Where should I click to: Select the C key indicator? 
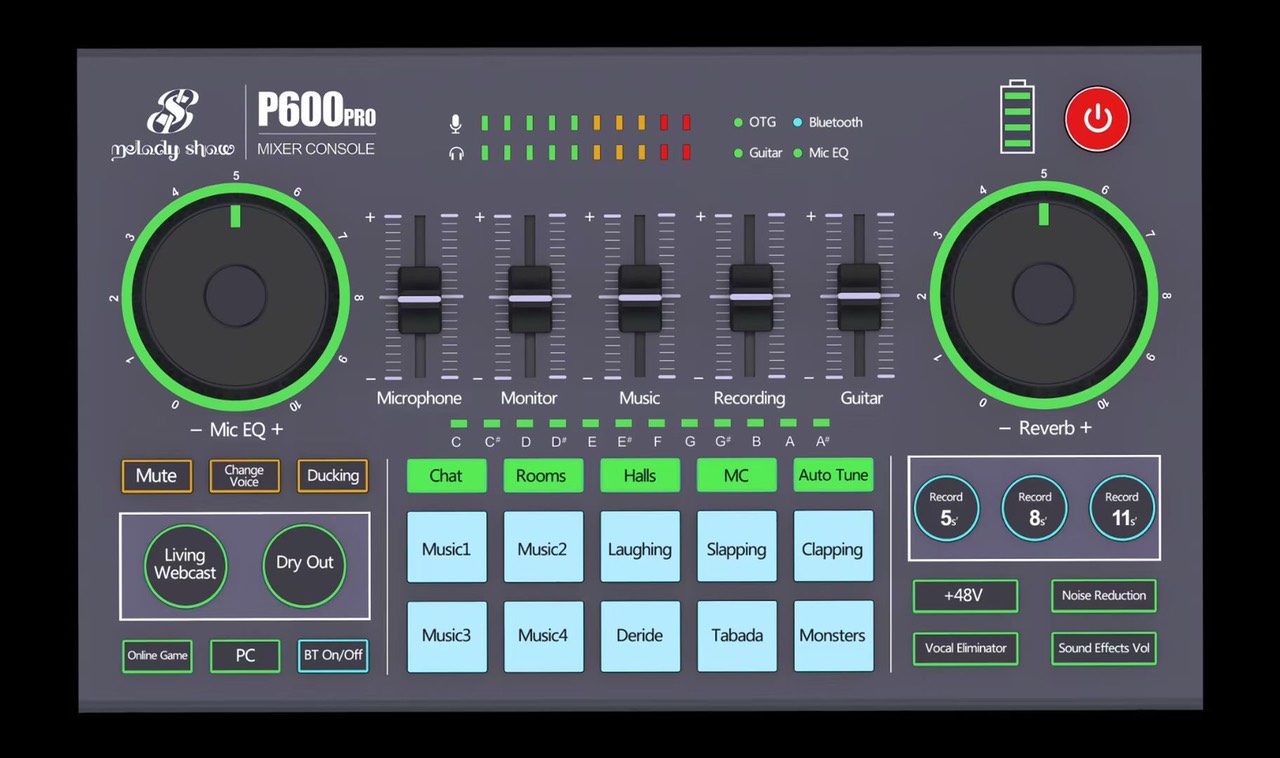tap(457, 424)
